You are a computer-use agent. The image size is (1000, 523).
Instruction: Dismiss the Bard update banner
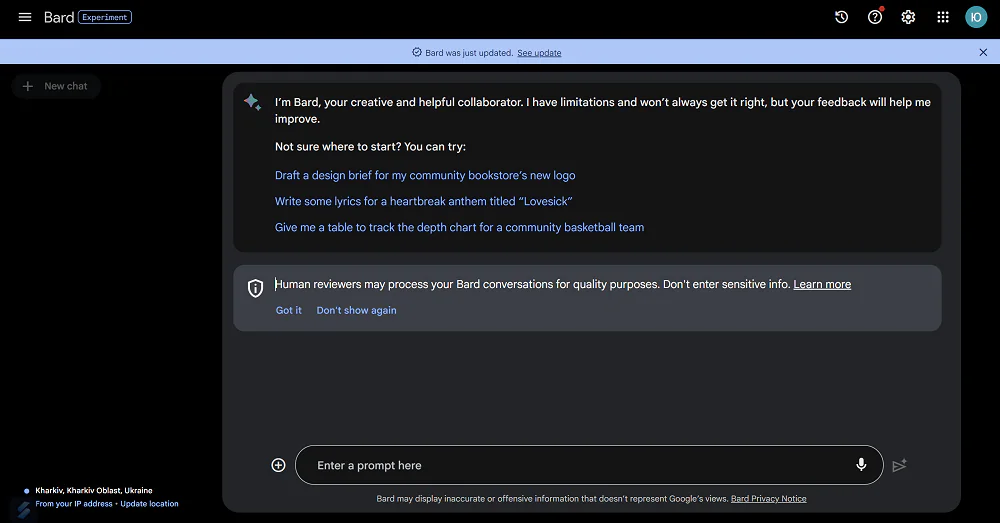(983, 52)
